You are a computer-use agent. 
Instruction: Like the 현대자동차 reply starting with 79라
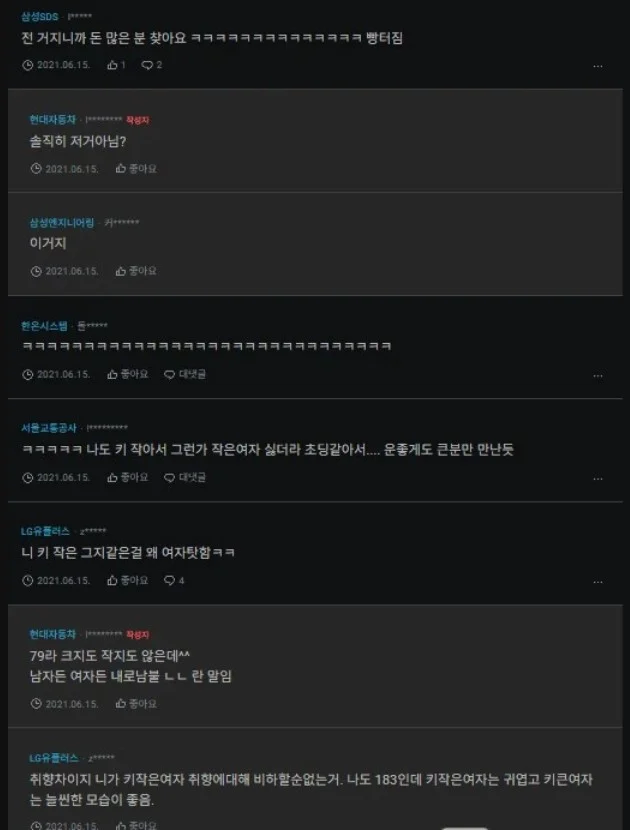[x=136, y=704]
